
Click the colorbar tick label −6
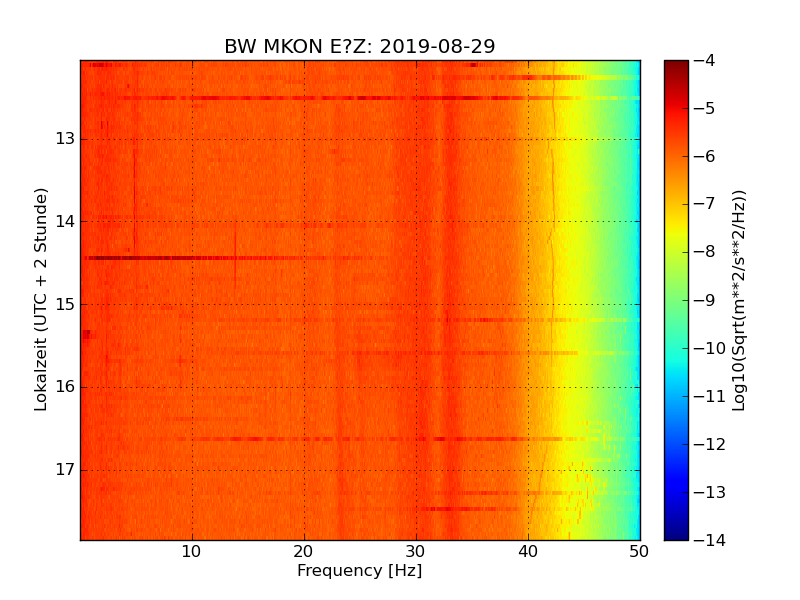[x=705, y=156]
